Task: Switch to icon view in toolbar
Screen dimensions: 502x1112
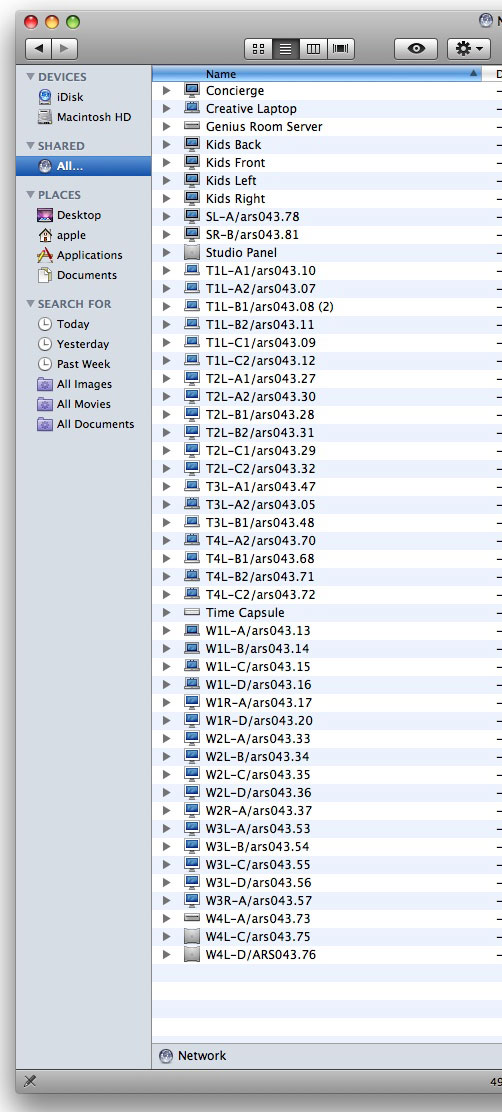Action: click(258, 49)
